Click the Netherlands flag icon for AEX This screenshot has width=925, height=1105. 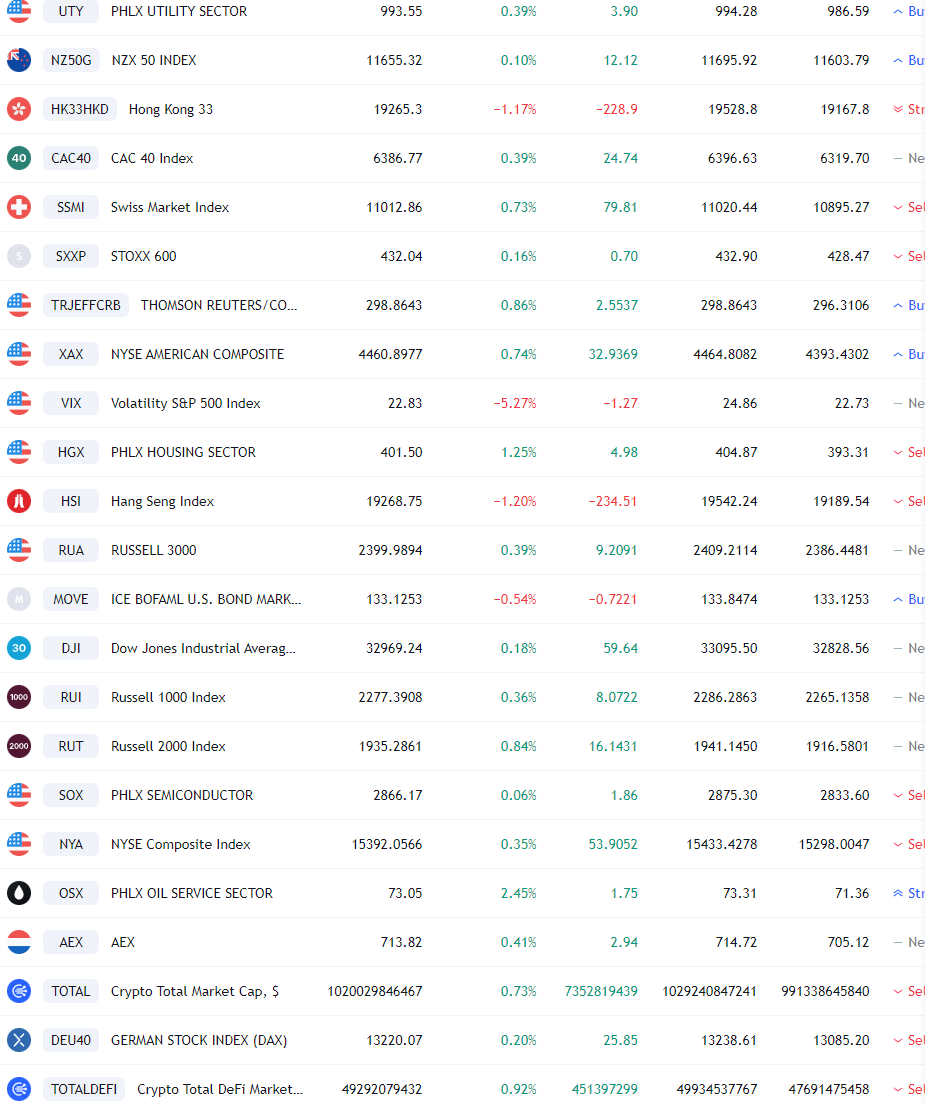19,942
